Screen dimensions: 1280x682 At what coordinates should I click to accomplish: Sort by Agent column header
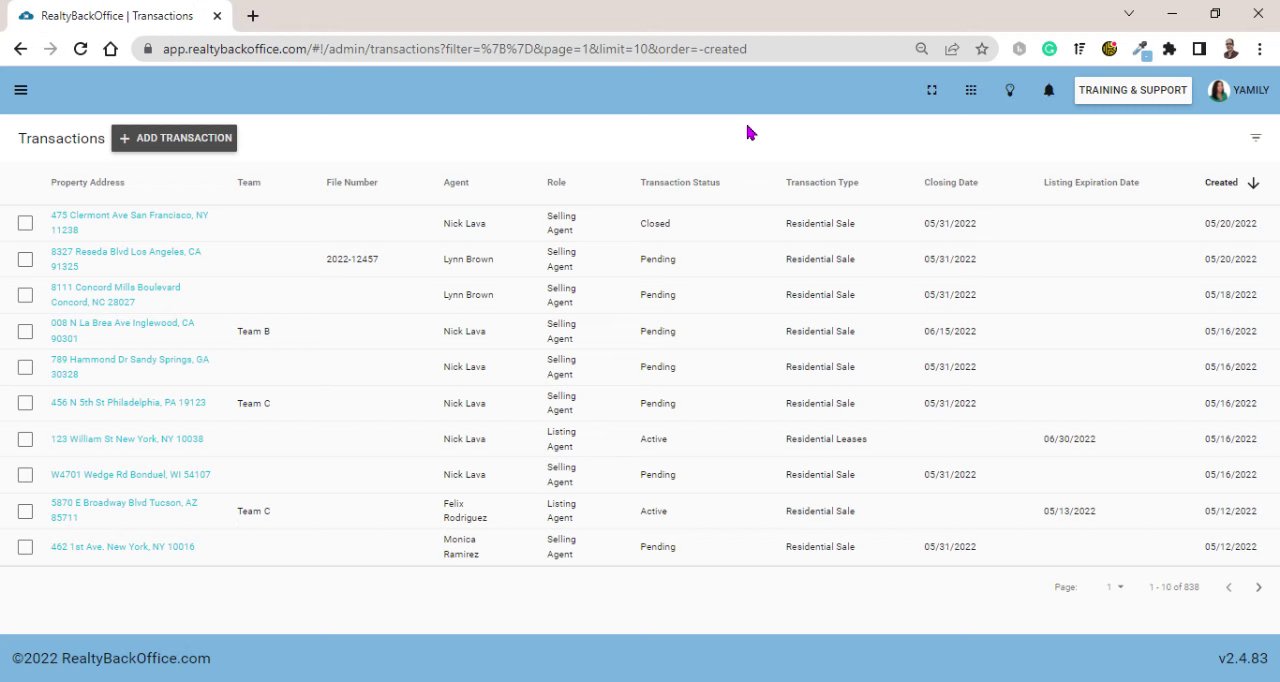[456, 183]
